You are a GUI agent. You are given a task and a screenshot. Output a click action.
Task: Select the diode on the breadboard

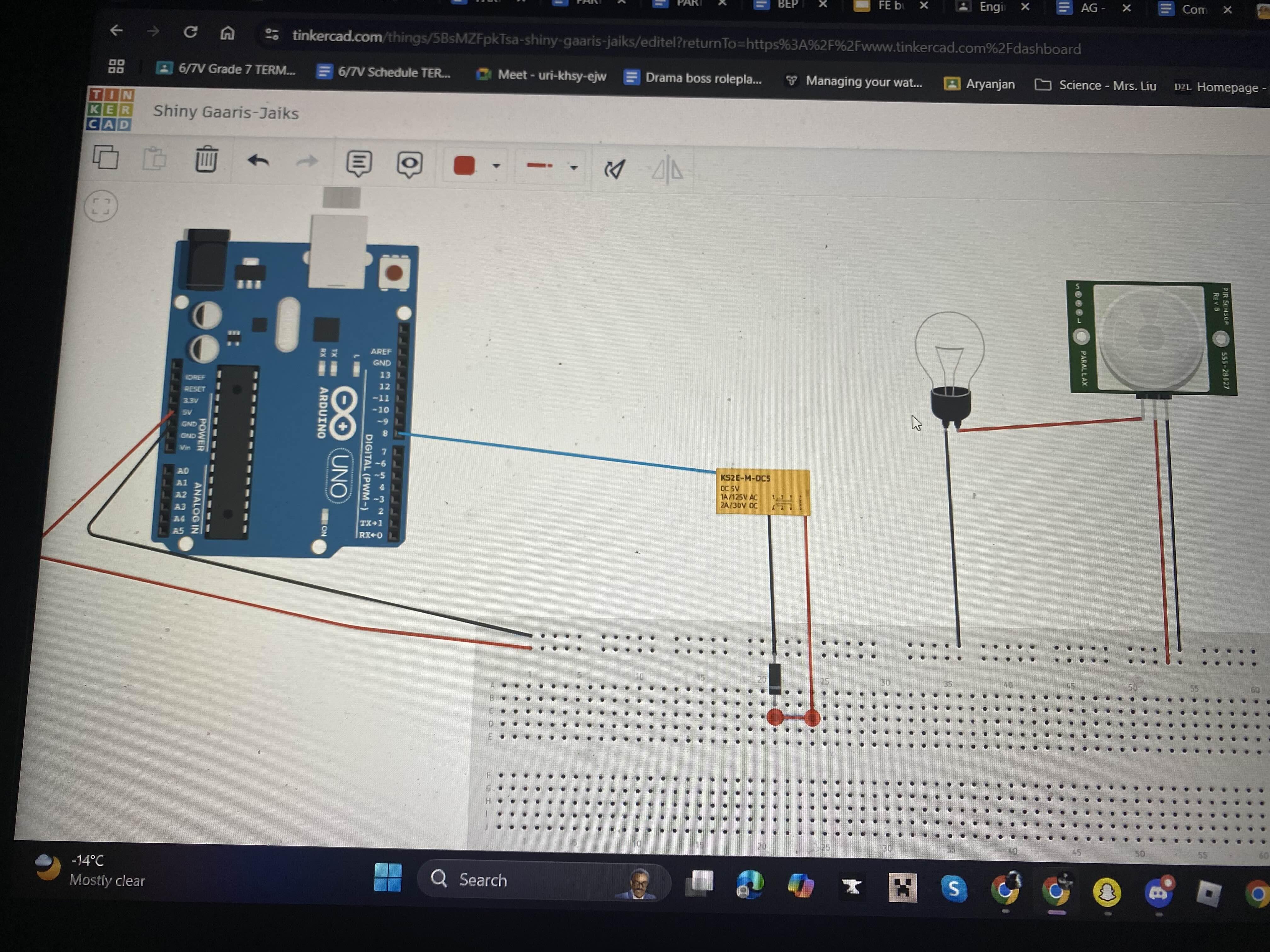click(x=775, y=679)
